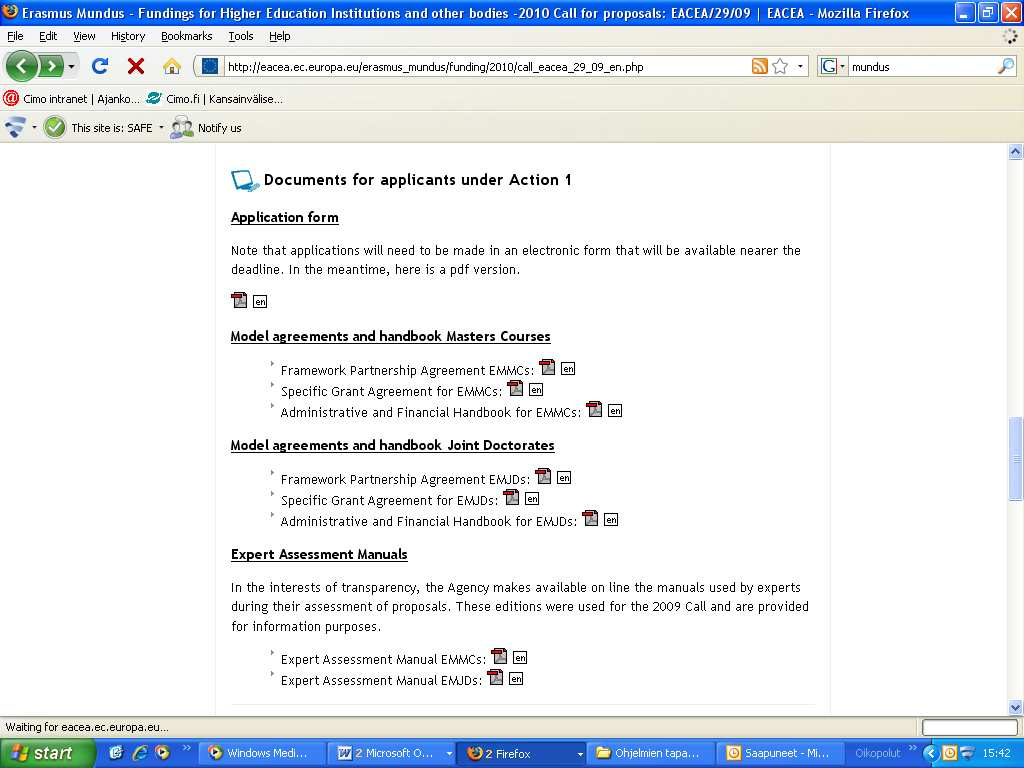Screen dimensions: 1024x768
Task: Go back with the green Back arrow
Action: [x=22, y=66]
